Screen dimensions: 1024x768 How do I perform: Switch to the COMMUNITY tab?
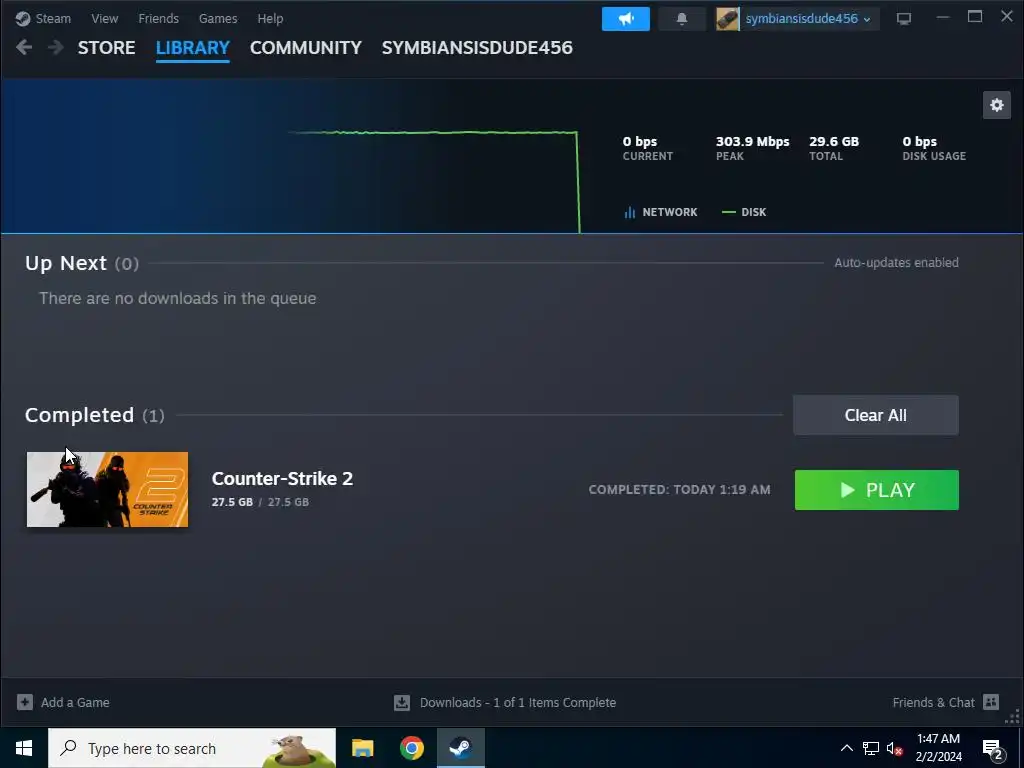point(306,48)
